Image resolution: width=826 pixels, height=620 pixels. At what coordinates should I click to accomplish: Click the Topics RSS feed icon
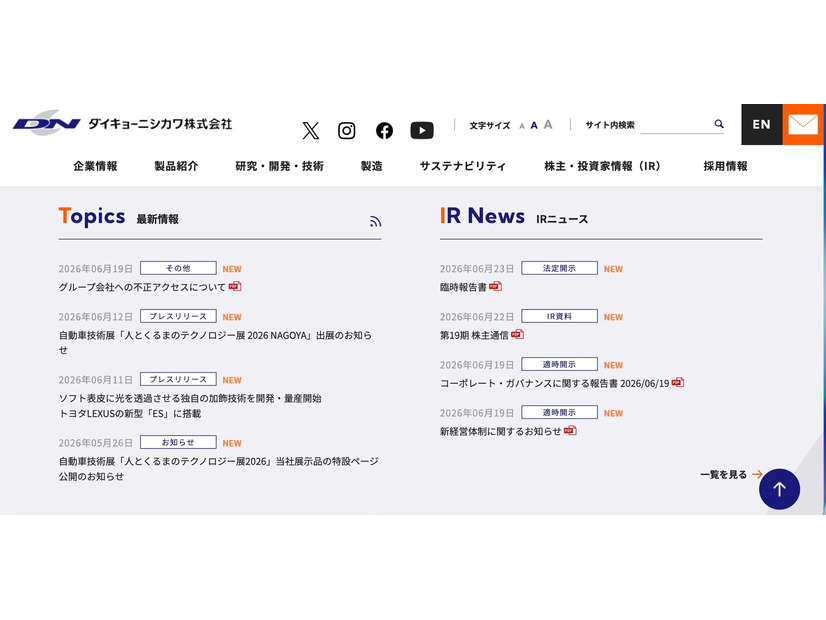[x=375, y=221]
